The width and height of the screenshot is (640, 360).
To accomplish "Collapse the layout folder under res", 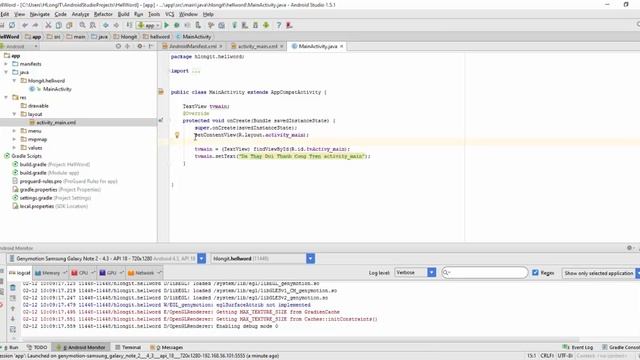I will 14,114.
